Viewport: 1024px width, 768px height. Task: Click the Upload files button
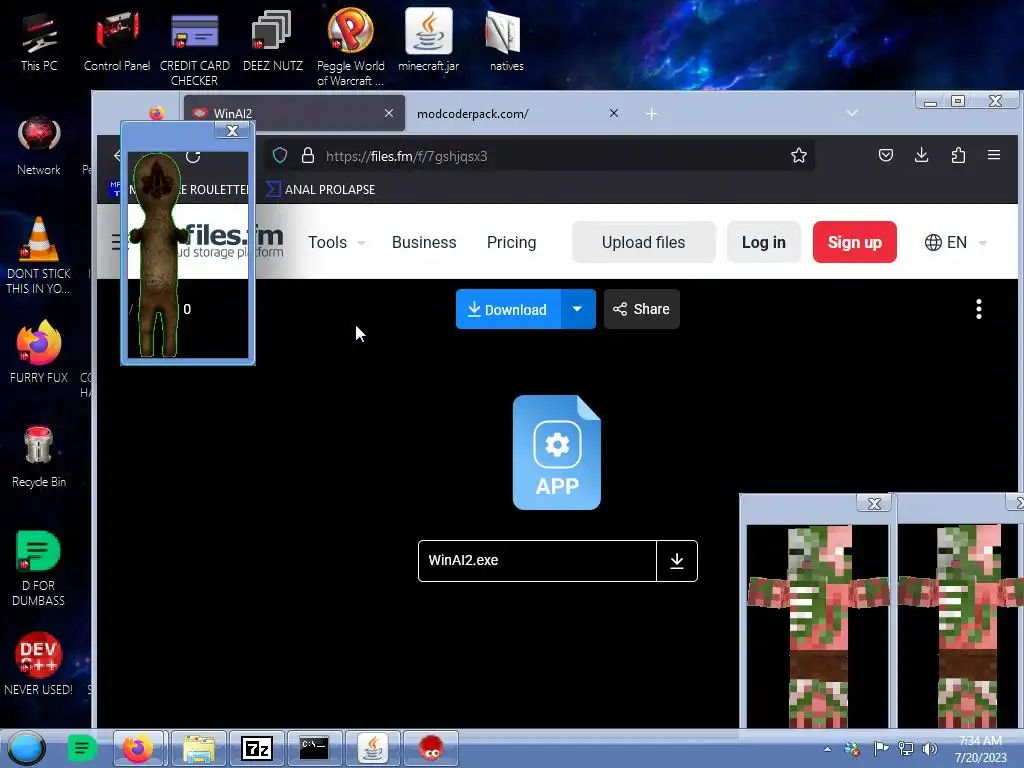643,242
